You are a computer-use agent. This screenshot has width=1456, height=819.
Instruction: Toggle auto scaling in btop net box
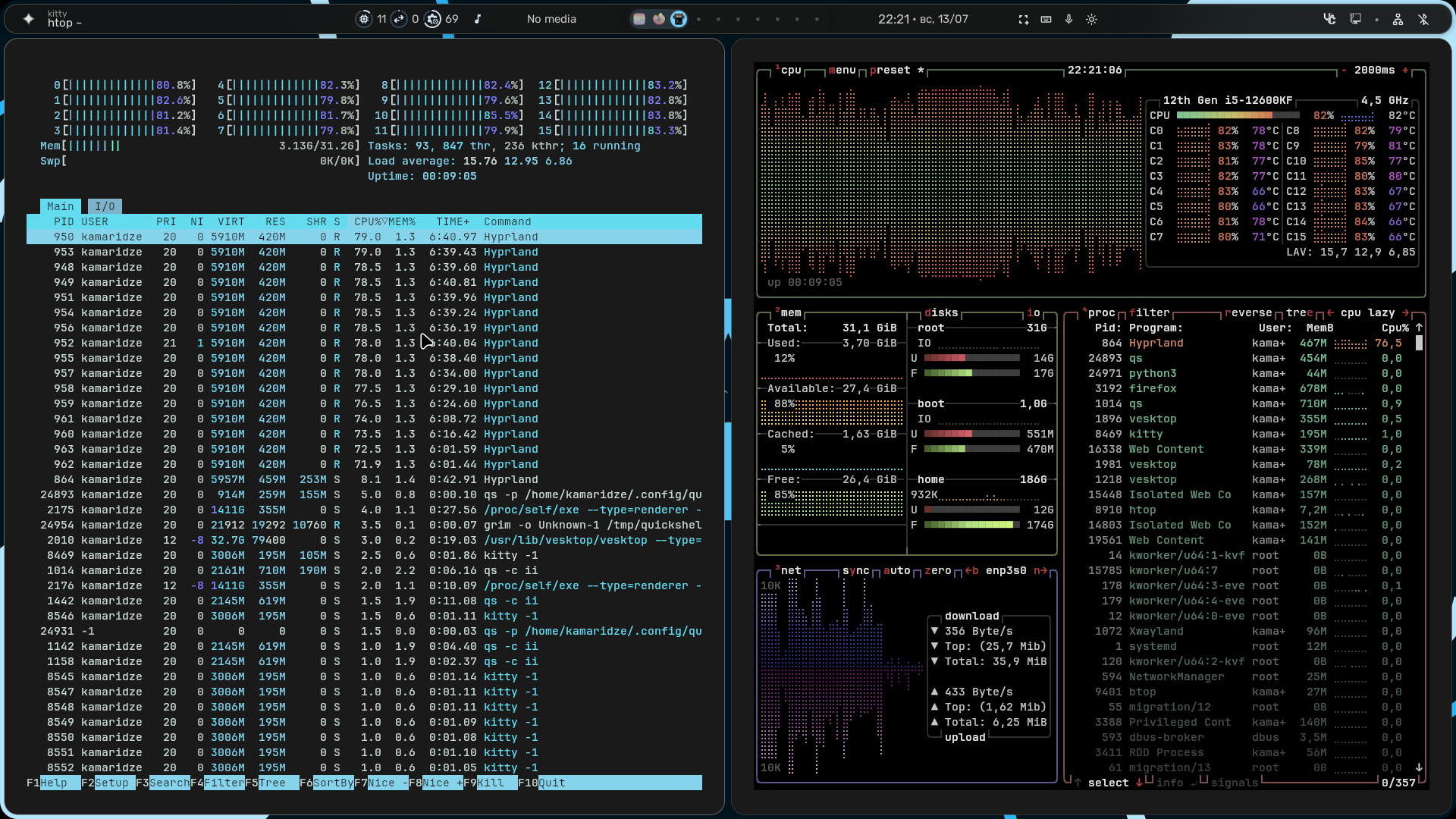(x=896, y=570)
